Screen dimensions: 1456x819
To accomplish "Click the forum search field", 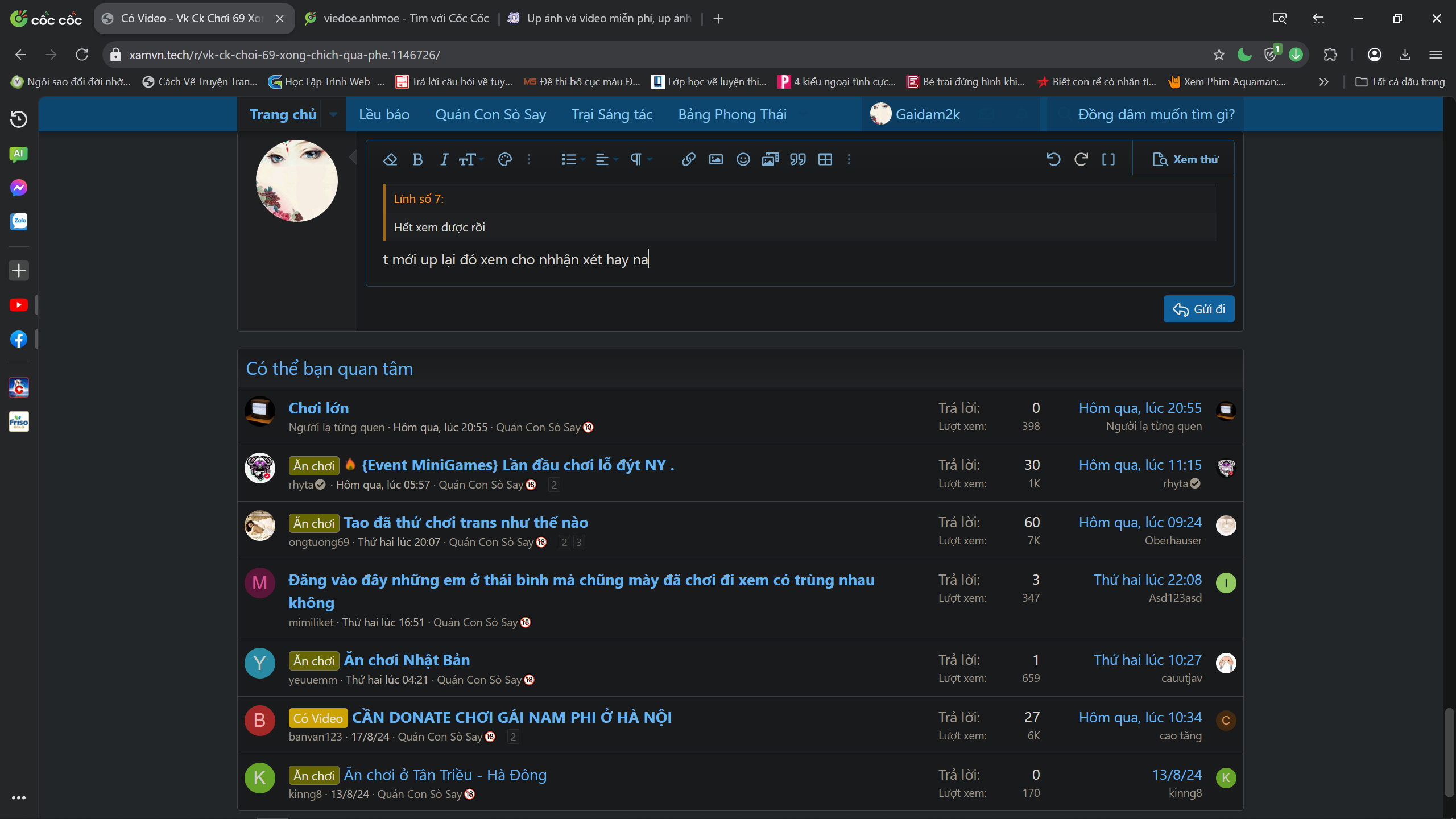I will click(1156, 114).
